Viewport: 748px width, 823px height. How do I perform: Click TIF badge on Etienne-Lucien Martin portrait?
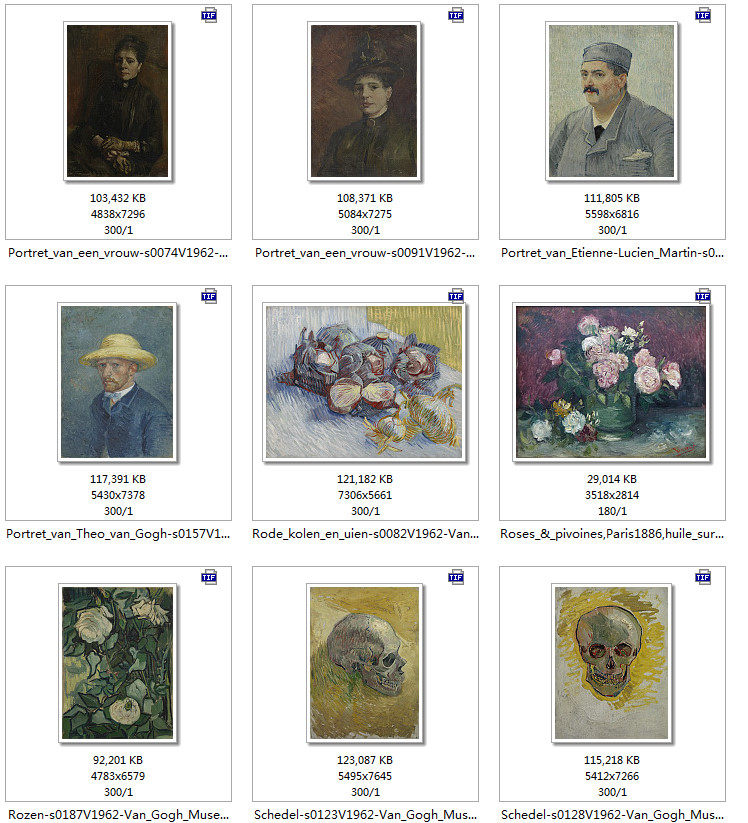click(703, 15)
